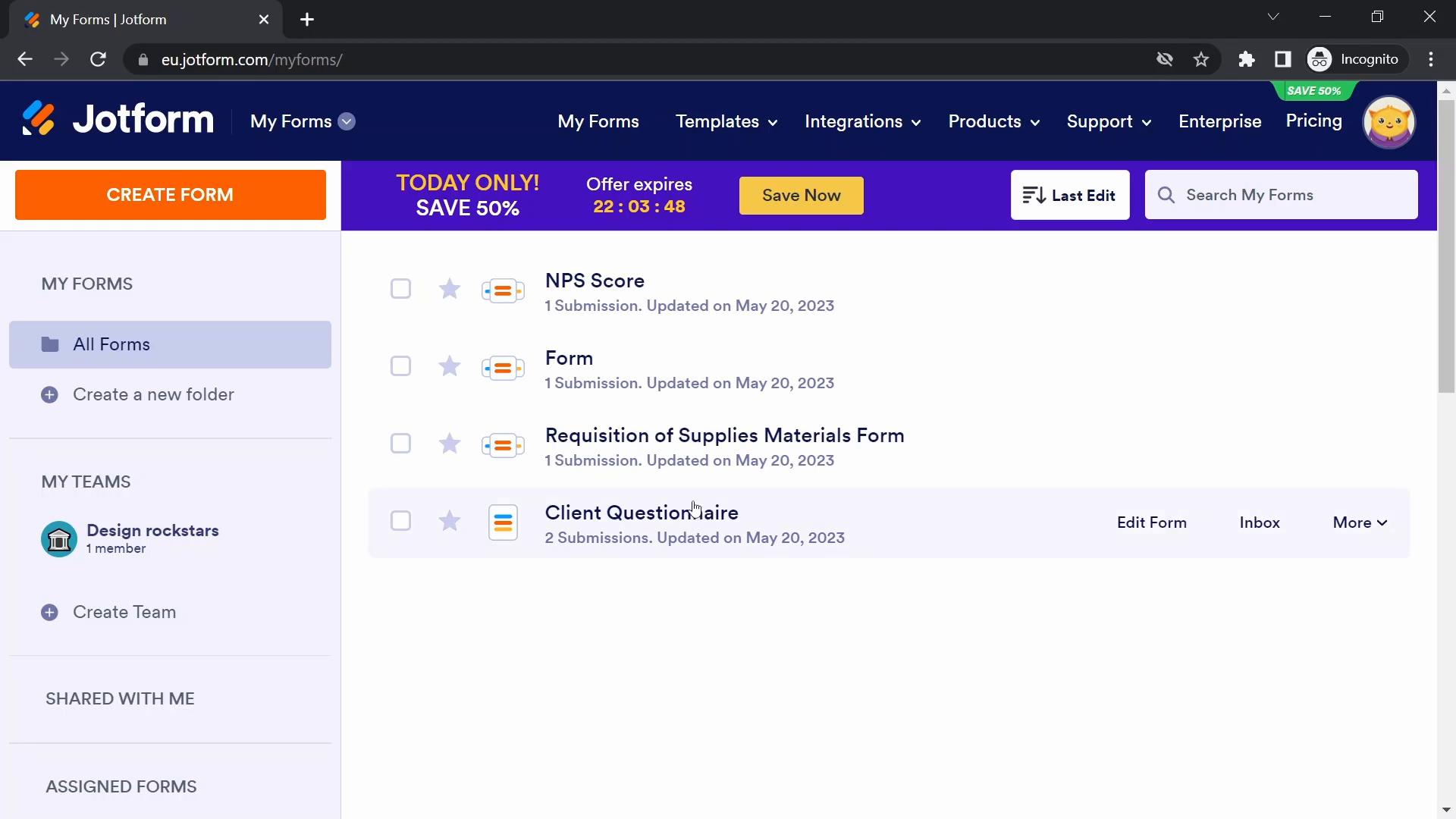
Task: Click the Requisition of Supplies form icon
Action: click(x=504, y=445)
